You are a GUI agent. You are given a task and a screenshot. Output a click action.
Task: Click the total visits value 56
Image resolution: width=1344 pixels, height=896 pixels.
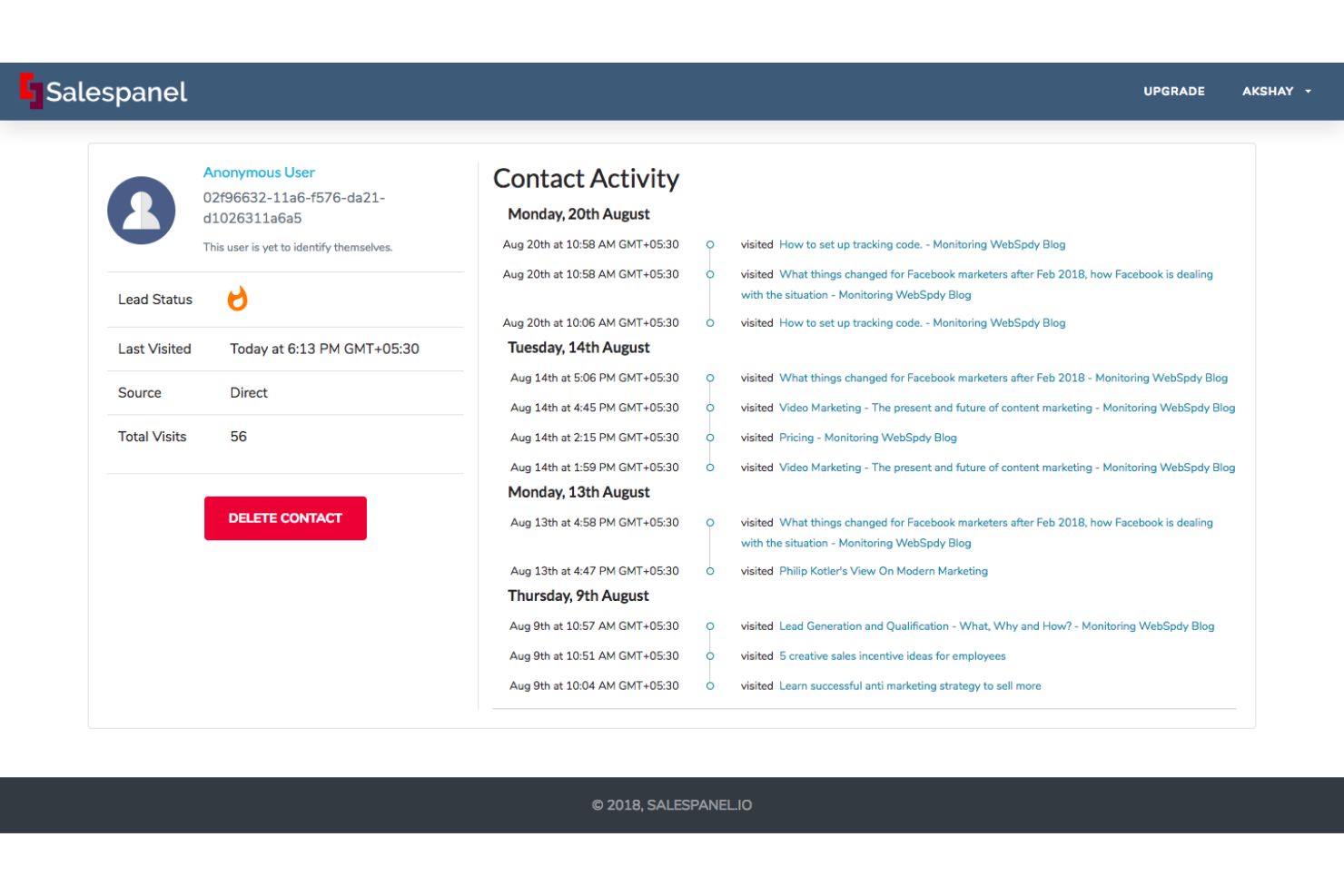tap(238, 437)
